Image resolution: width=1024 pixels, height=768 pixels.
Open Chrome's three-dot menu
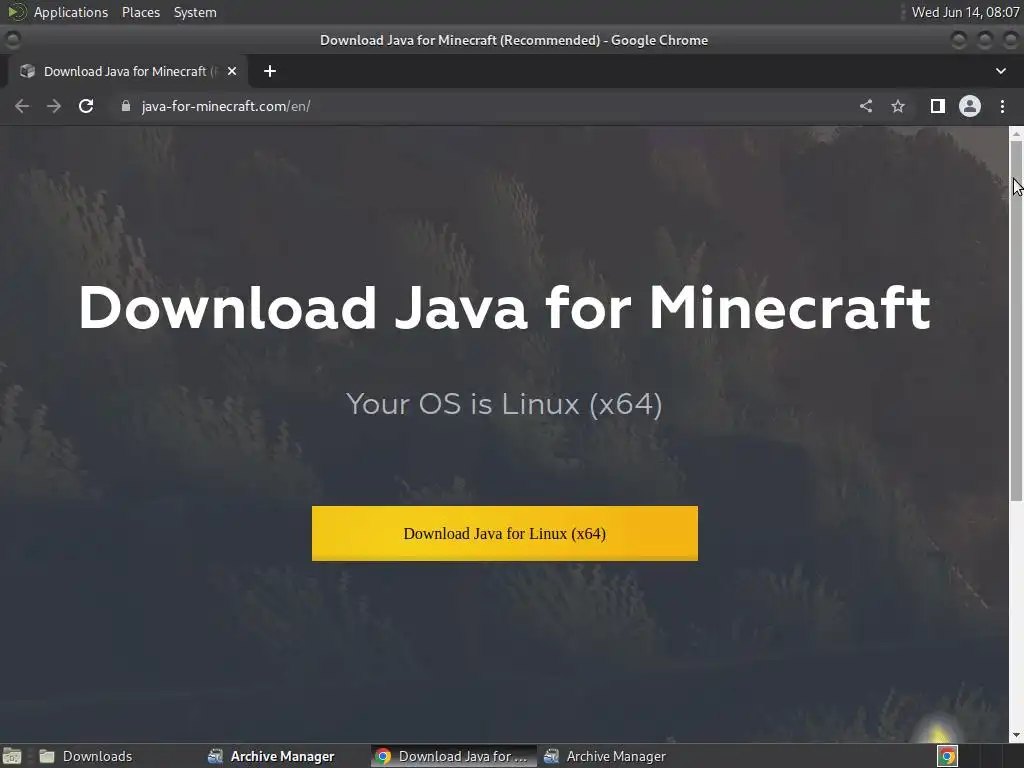coord(1002,106)
